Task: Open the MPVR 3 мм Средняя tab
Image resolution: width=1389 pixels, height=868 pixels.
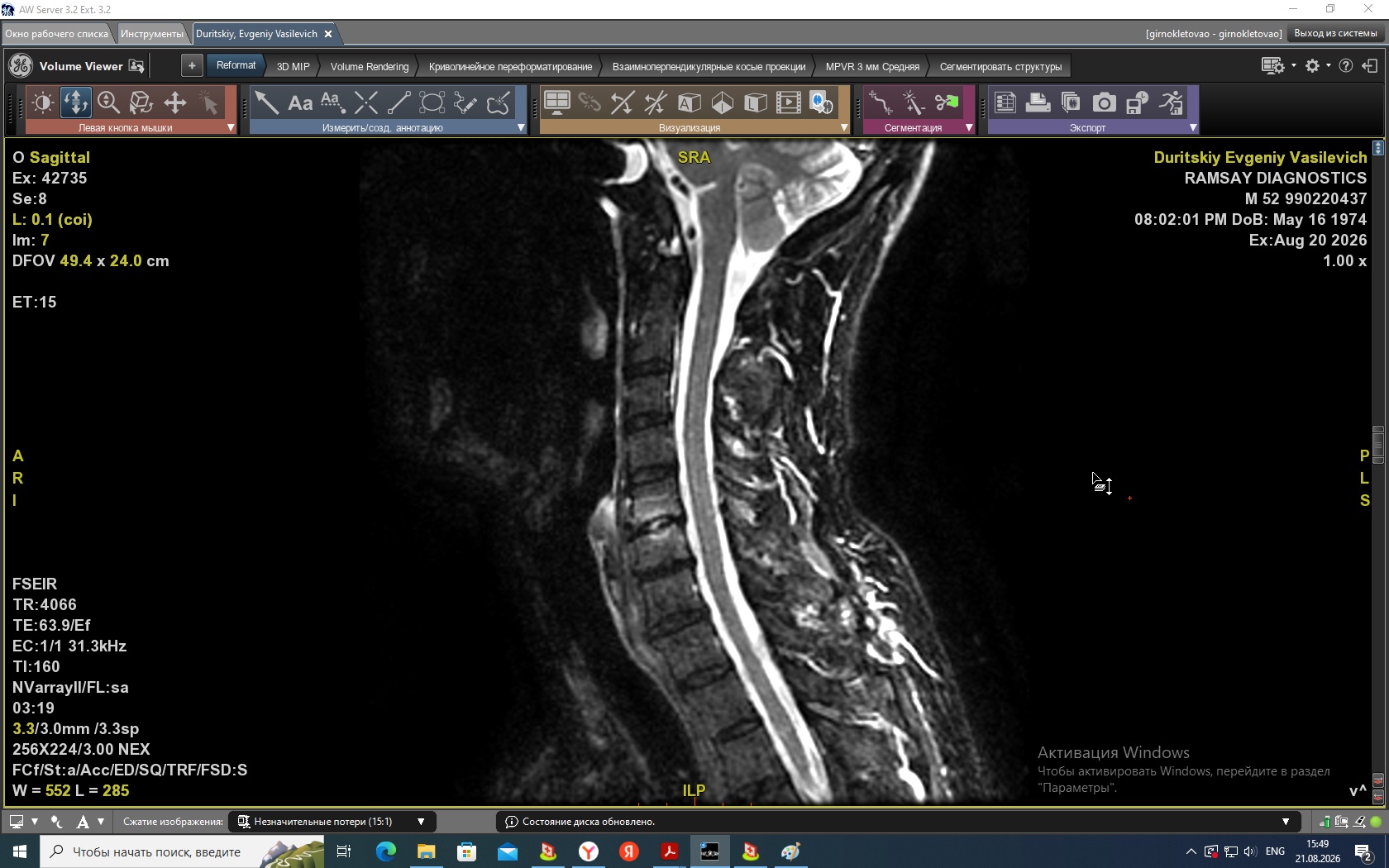Action: pyautogui.click(x=872, y=67)
